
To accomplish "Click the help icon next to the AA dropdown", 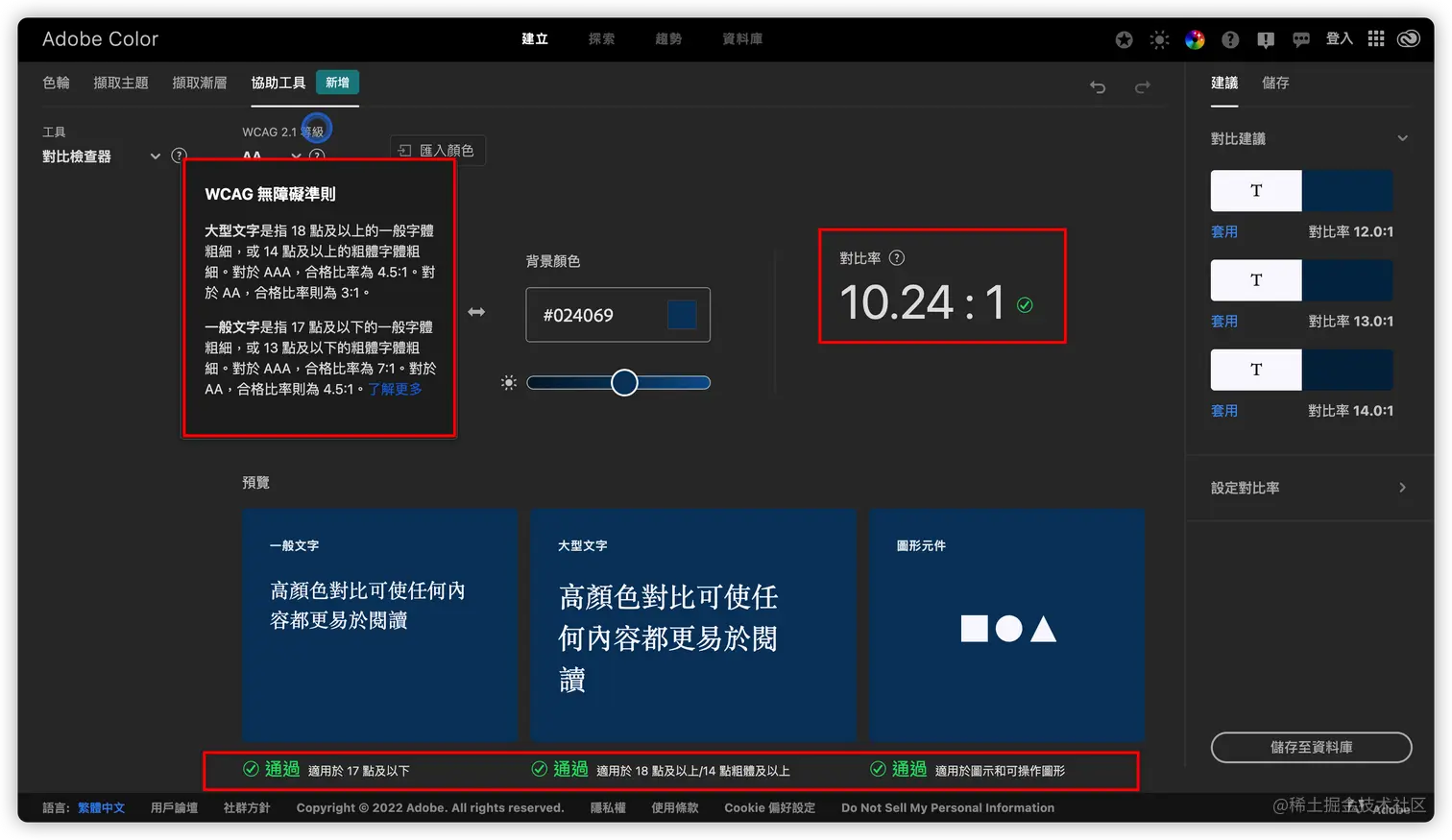I will [x=317, y=156].
